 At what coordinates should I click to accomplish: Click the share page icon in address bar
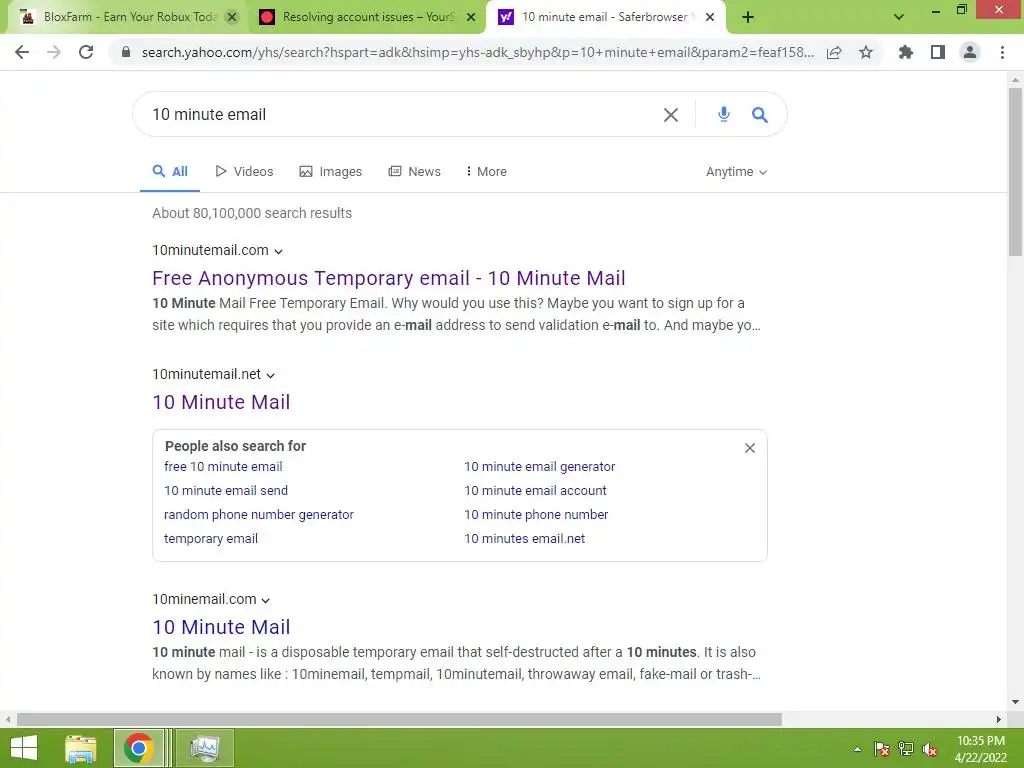(x=834, y=53)
